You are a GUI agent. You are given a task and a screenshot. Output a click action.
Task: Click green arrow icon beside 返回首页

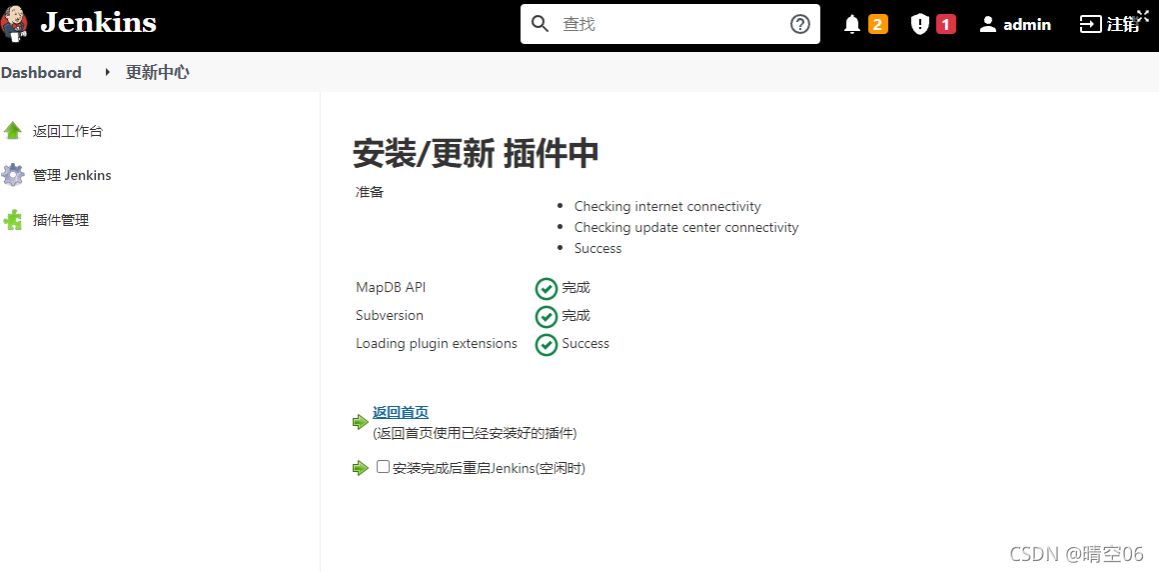[360, 422]
